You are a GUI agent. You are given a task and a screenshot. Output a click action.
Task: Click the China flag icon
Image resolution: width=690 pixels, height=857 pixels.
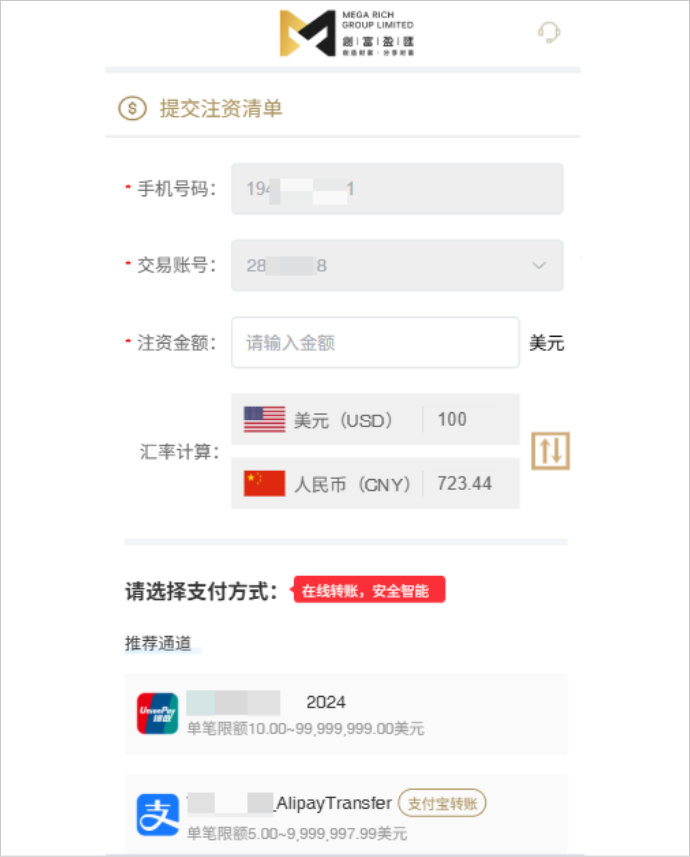pyautogui.click(x=264, y=483)
